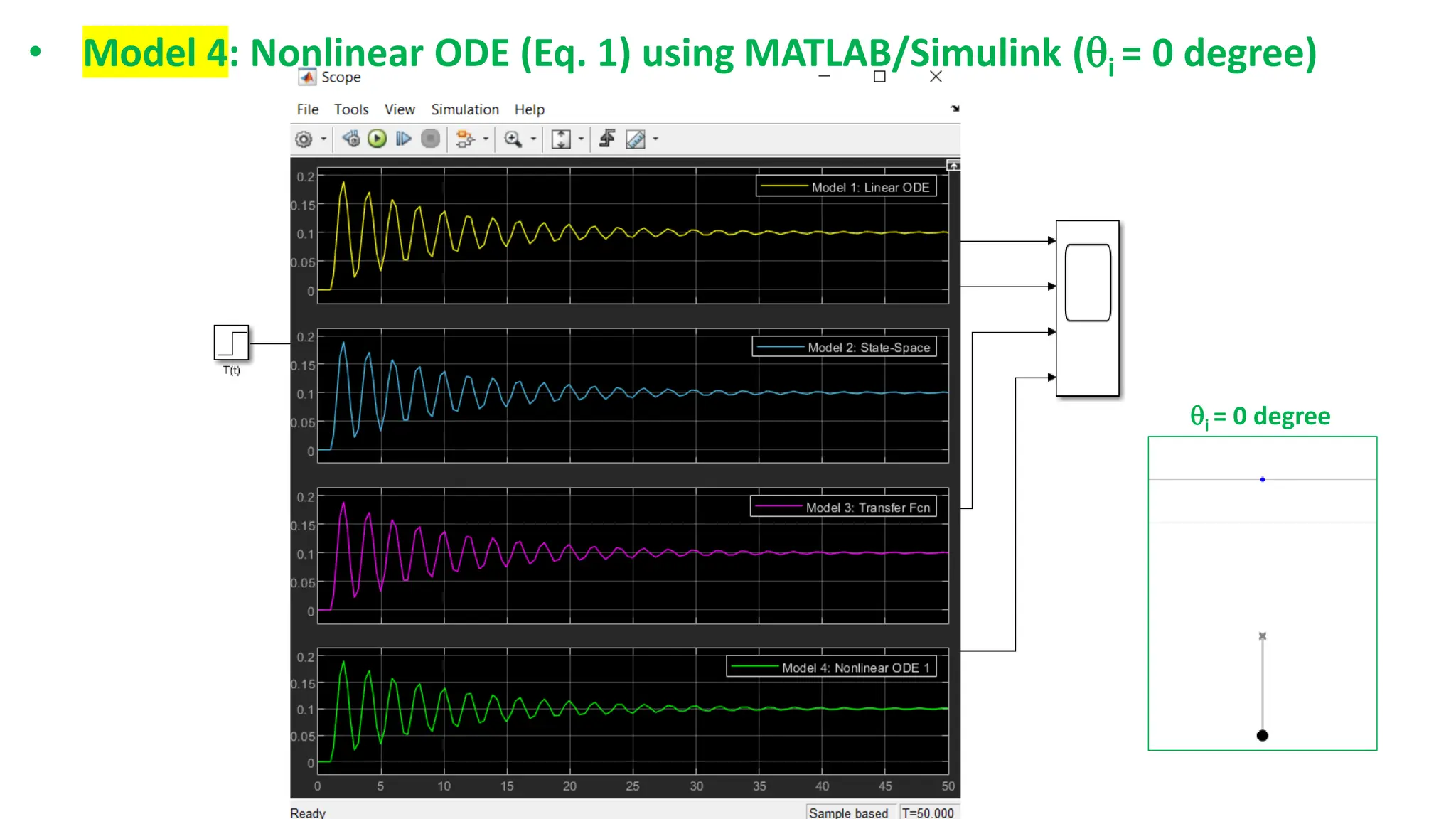Open the View menu
1456x819 pixels.
pos(400,109)
